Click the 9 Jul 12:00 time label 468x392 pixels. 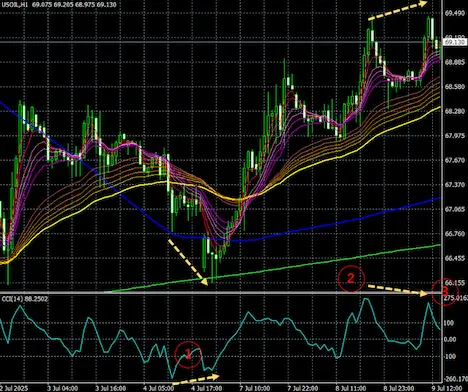[x=447, y=388]
